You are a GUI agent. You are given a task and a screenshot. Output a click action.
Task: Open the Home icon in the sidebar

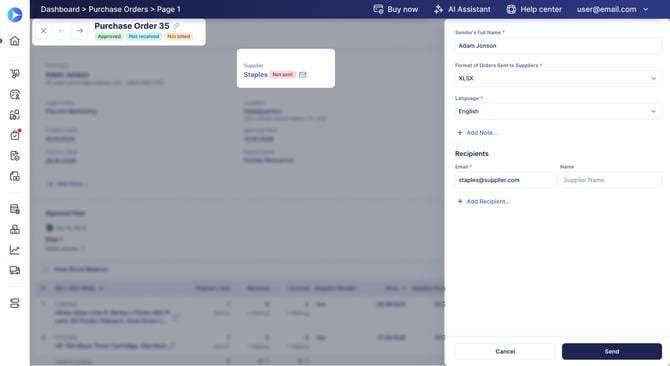point(15,41)
